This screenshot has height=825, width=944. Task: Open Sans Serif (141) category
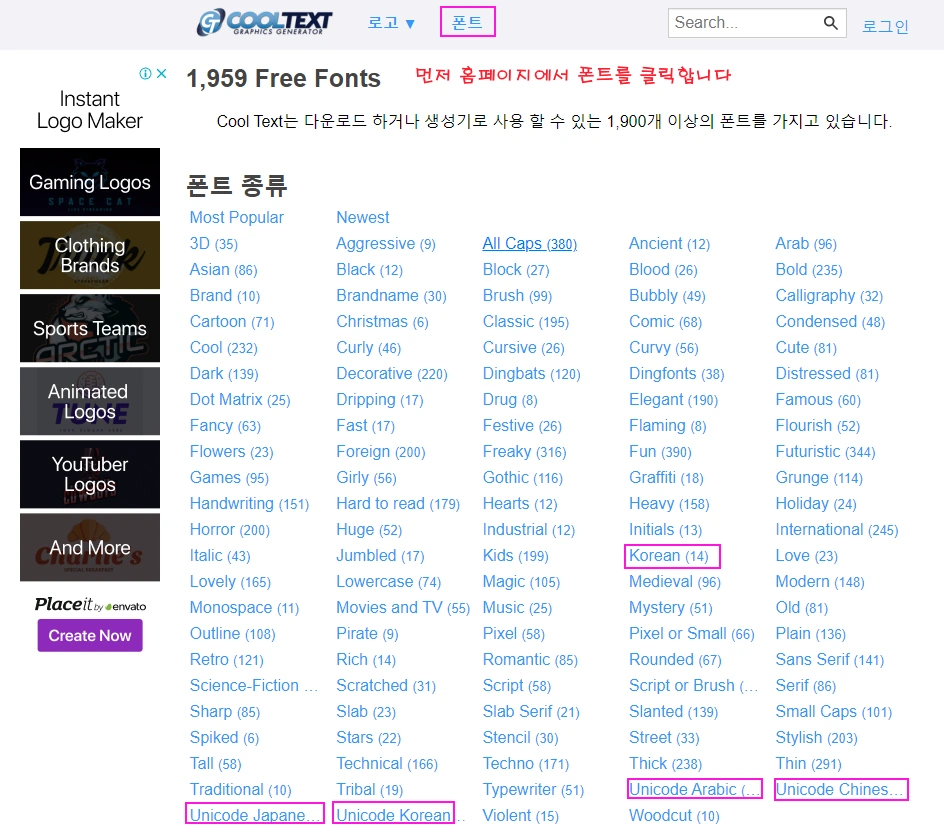click(x=830, y=660)
